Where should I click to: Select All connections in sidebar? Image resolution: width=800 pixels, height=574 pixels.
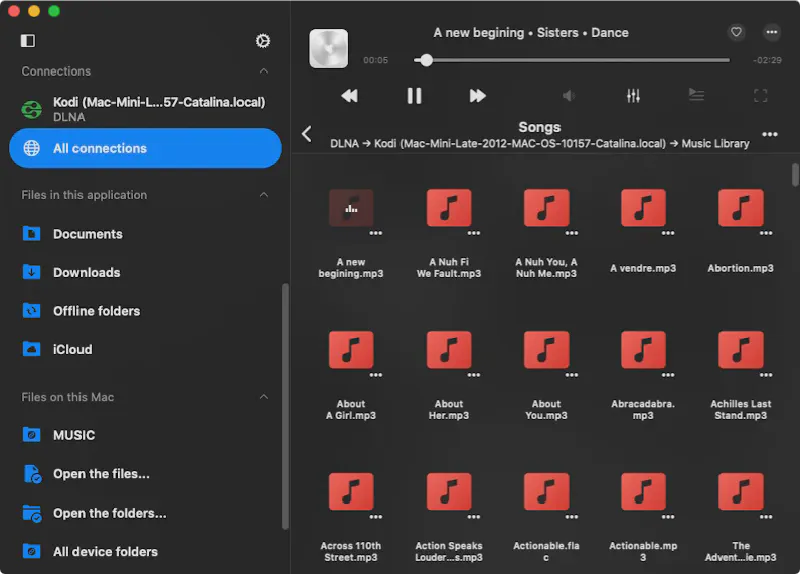[145, 148]
